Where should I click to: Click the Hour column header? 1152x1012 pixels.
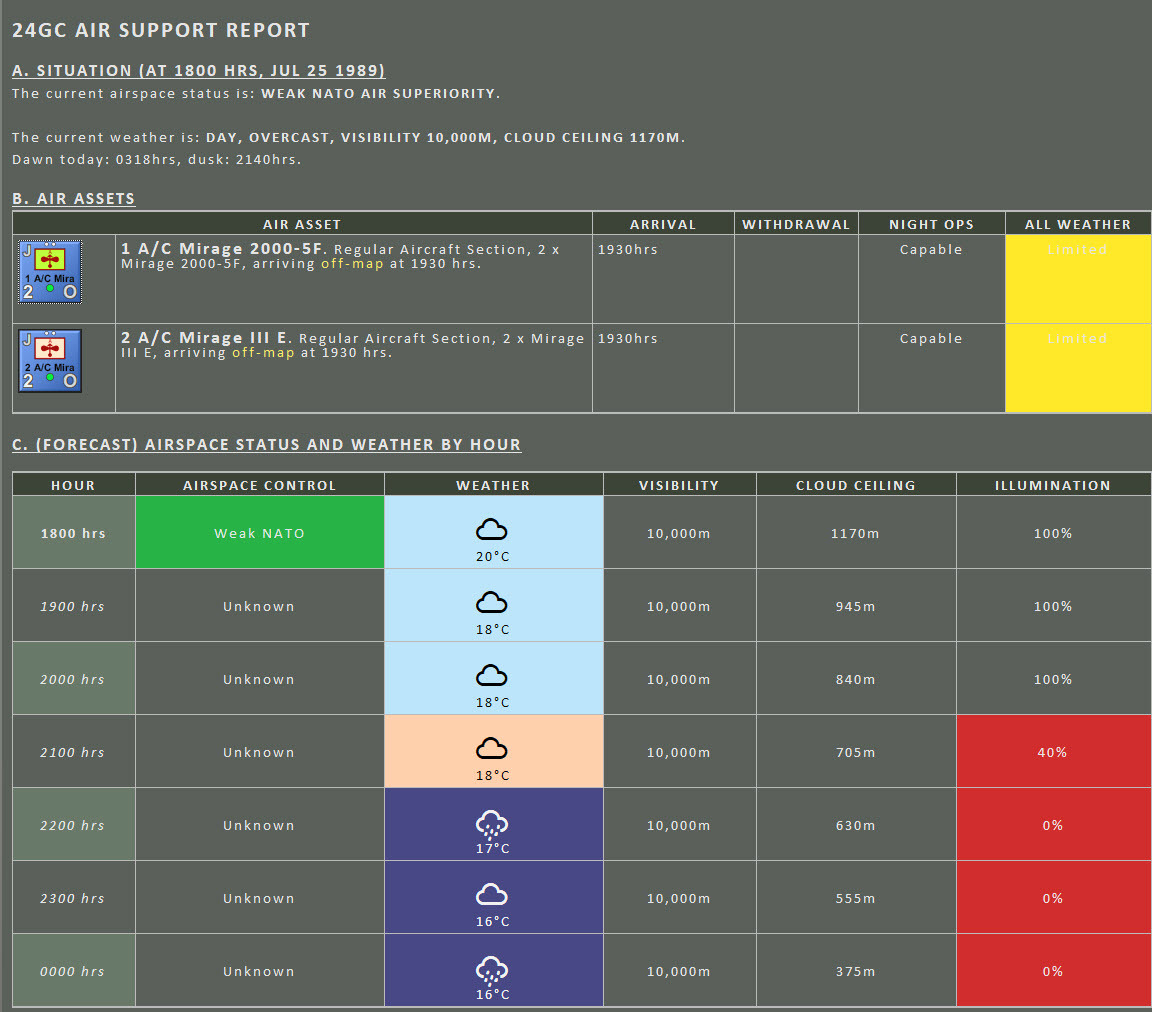point(73,485)
